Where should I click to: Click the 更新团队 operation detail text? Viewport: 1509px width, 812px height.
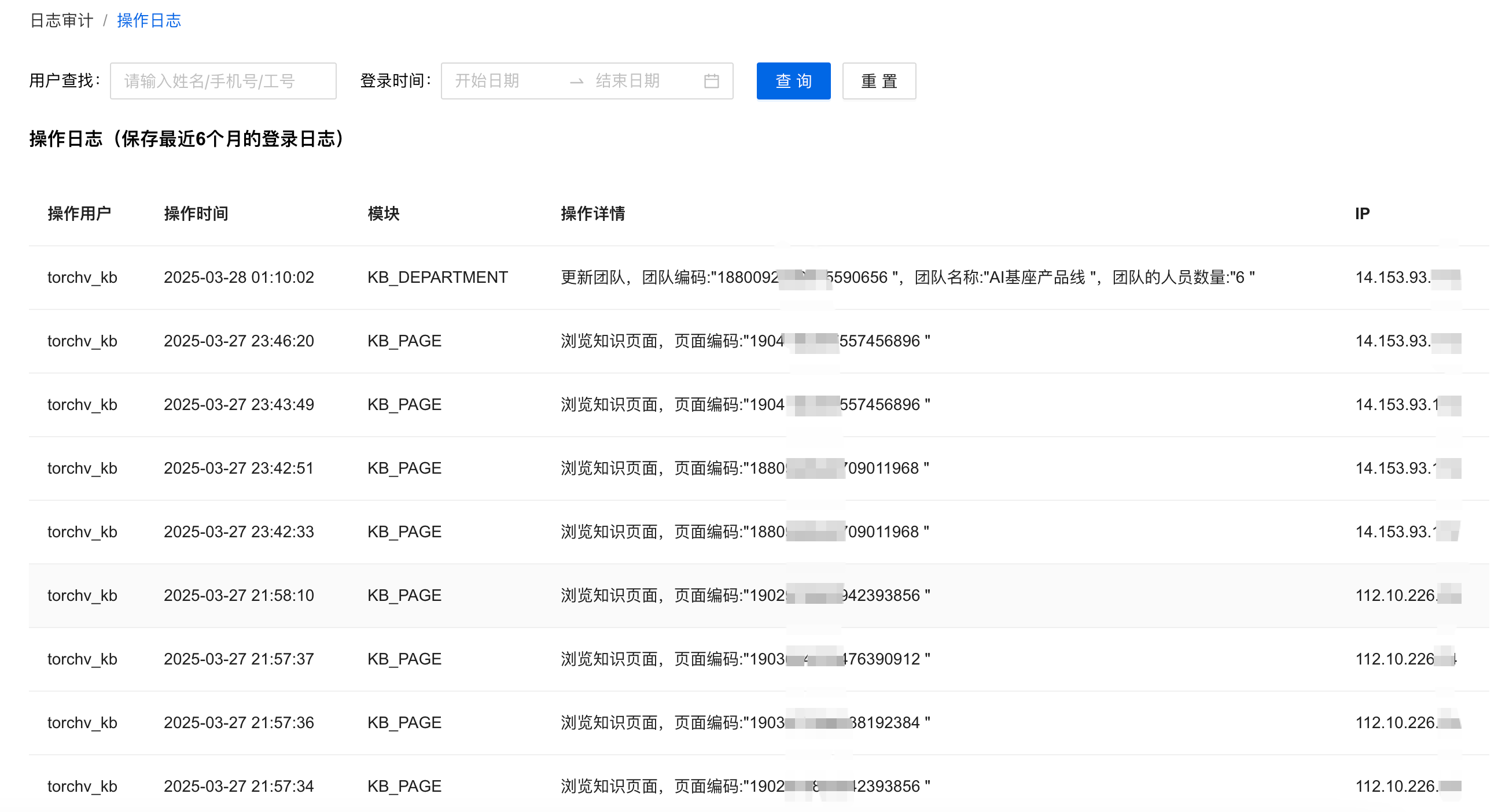click(x=907, y=278)
